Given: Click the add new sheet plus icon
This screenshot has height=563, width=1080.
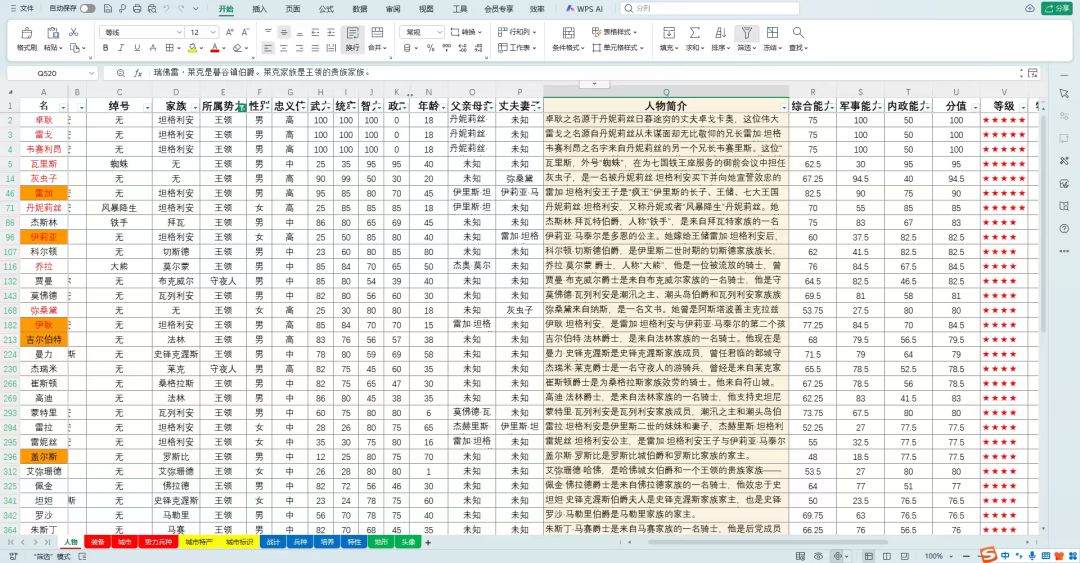Looking at the screenshot, I should coord(428,543).
